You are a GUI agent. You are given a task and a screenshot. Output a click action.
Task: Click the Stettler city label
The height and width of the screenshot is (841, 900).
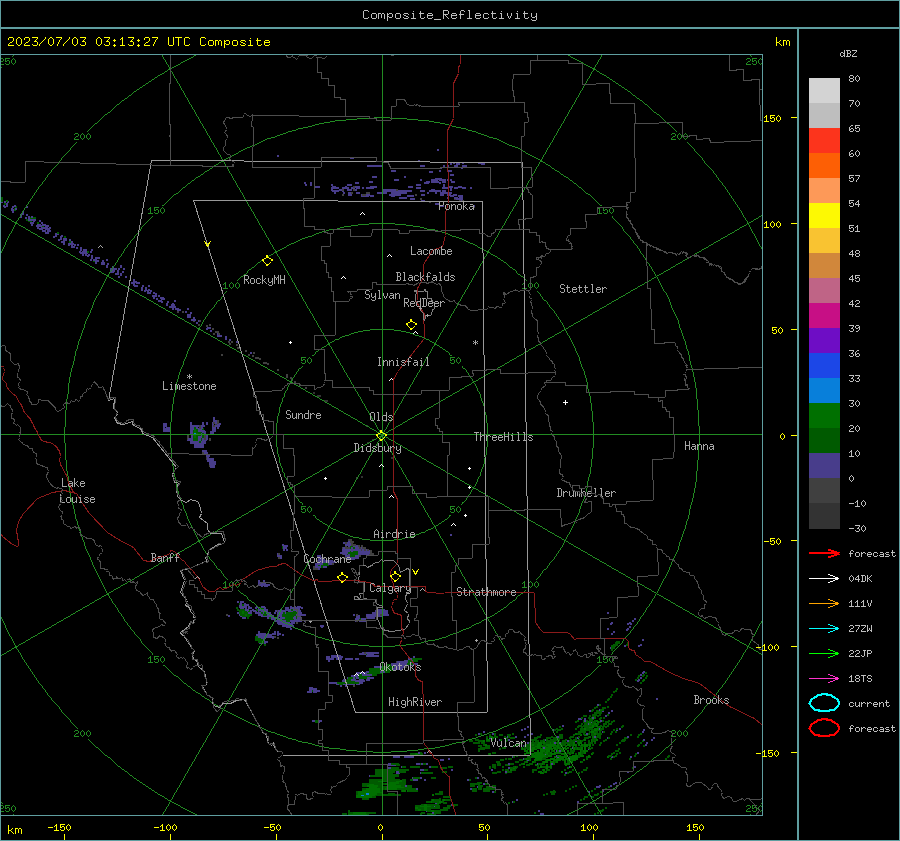pos(583,289)
